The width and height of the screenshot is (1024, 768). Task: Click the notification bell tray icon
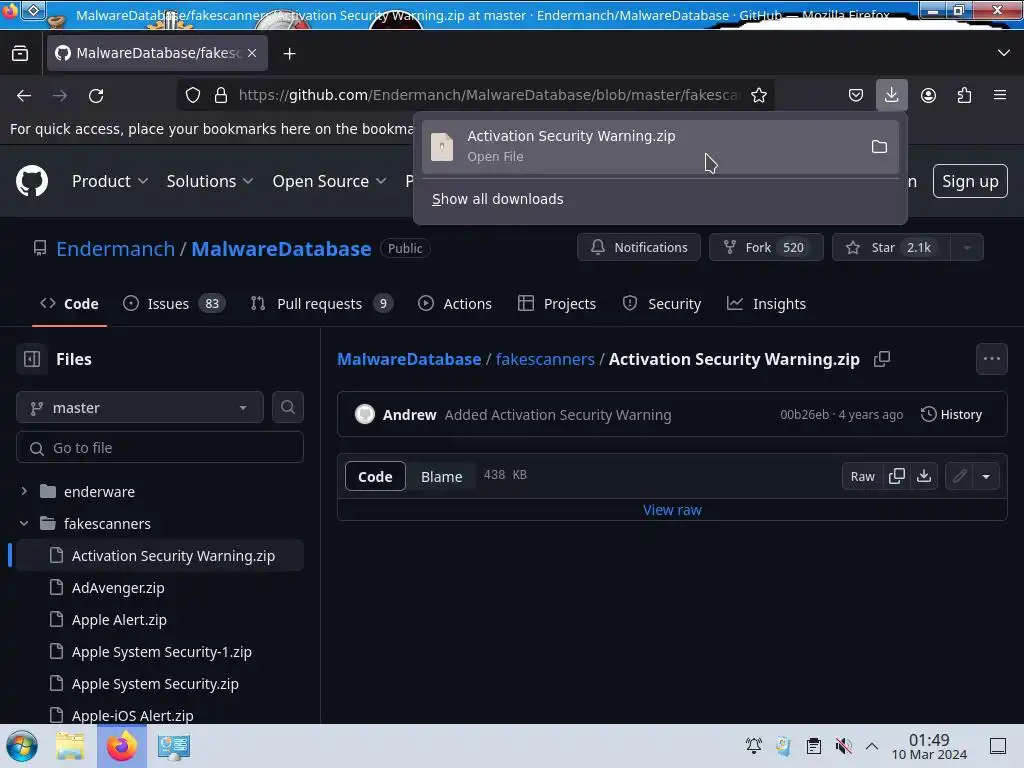click(754, 746)
